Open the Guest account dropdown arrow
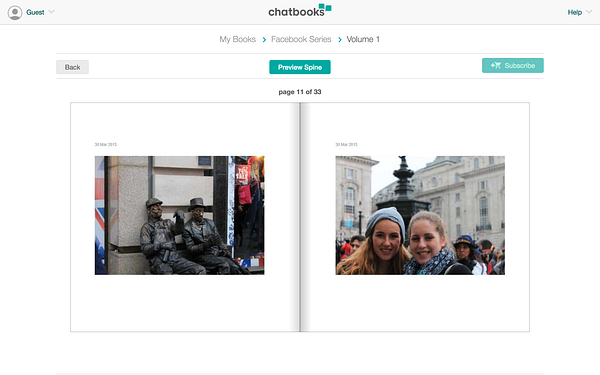Screen dimensions: 600x375 pyautogui.click(x=52, y=12)
